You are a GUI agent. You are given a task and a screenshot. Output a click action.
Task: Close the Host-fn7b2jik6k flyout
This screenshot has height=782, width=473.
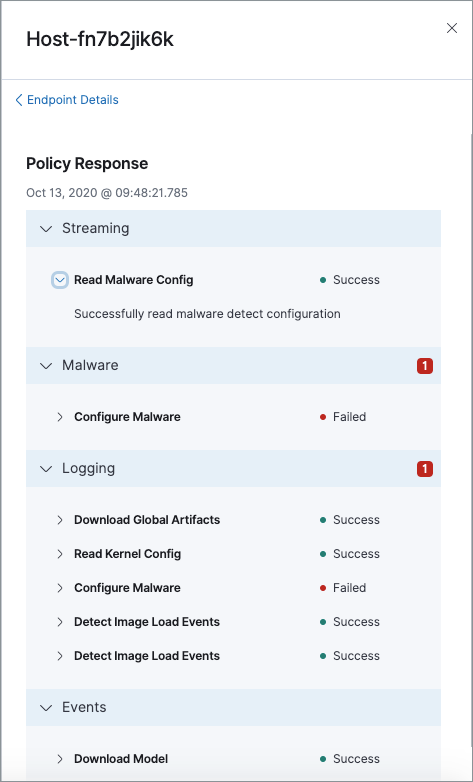coord(452,28)
